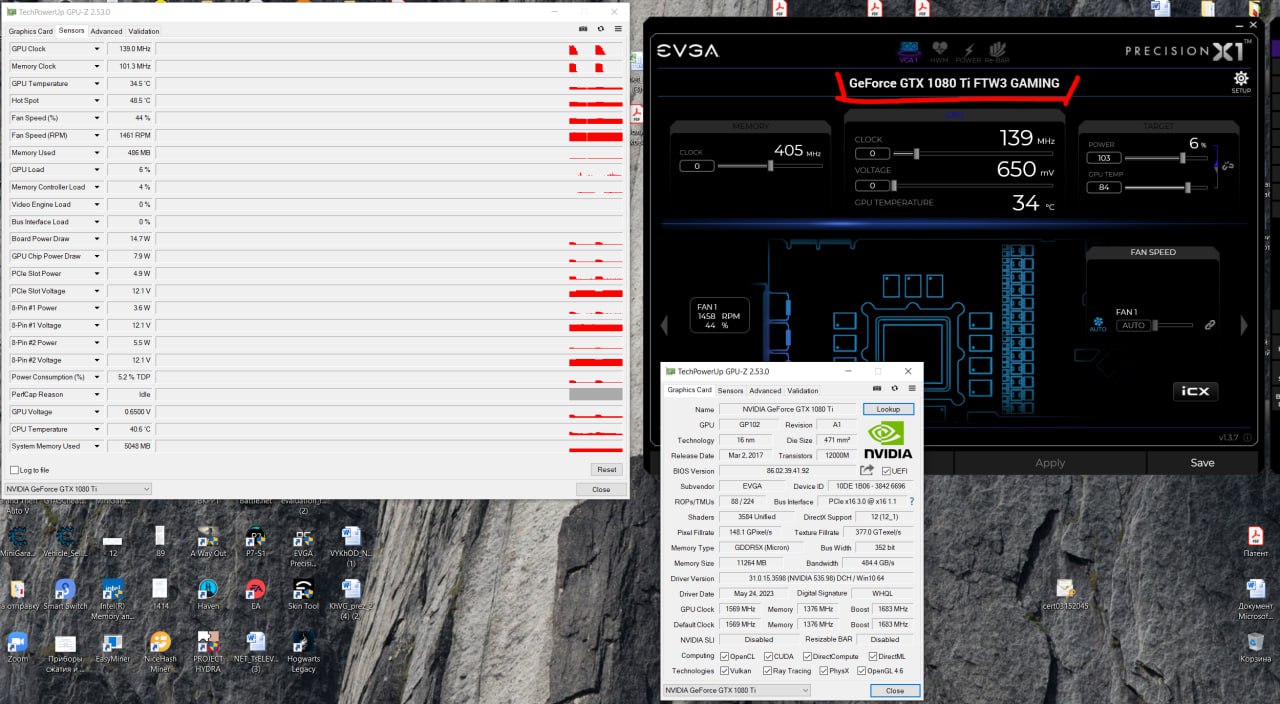The image size is (1280, 704).
Task: Open hamburger menu in GPU-Z Graphics Card window
Action: coord(912,388)
